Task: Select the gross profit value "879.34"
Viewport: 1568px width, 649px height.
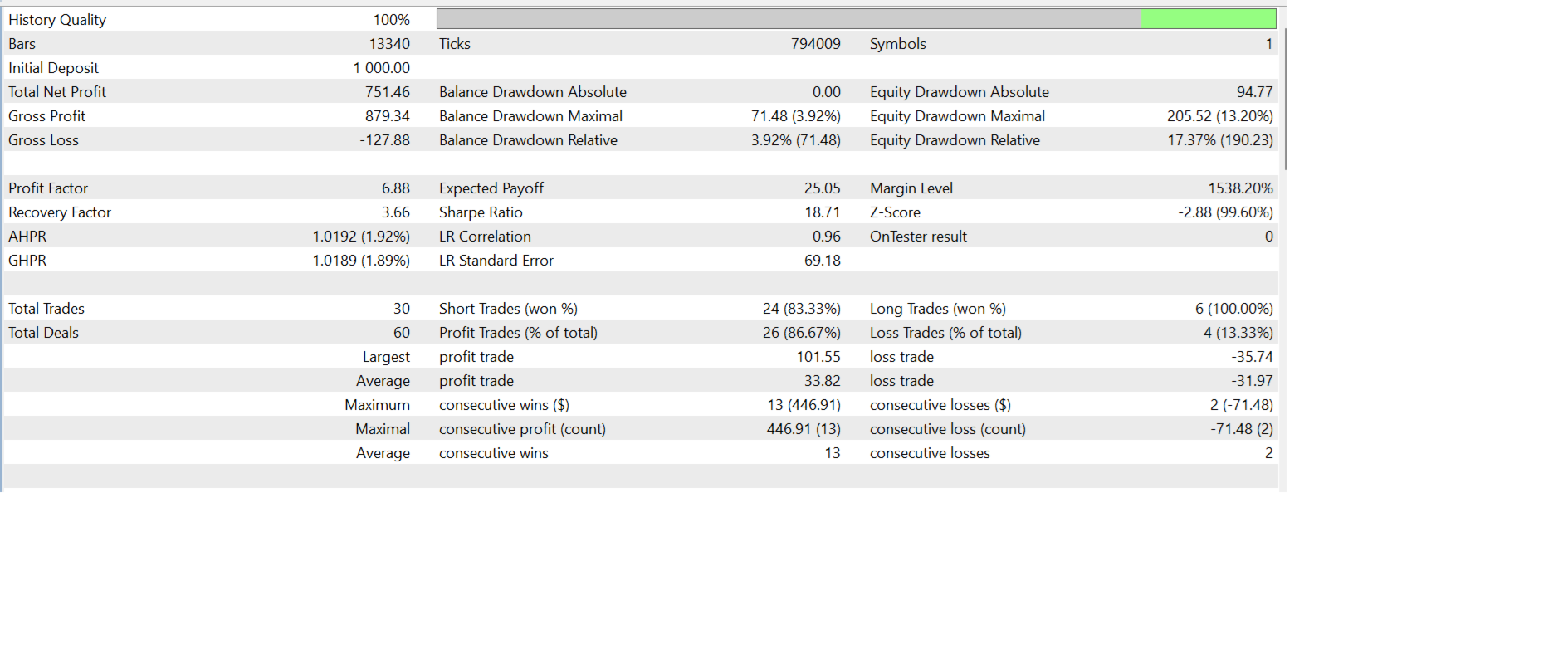Action: [387, 116]
